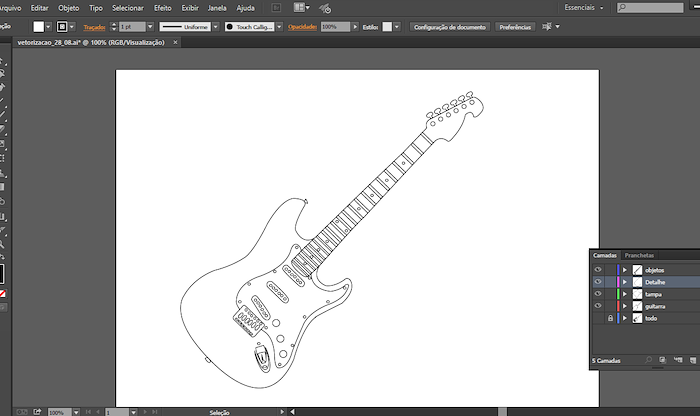700x416 pixels.
Task: Click the Opacidade link to open transparency panel
Action: coord(302,27)
